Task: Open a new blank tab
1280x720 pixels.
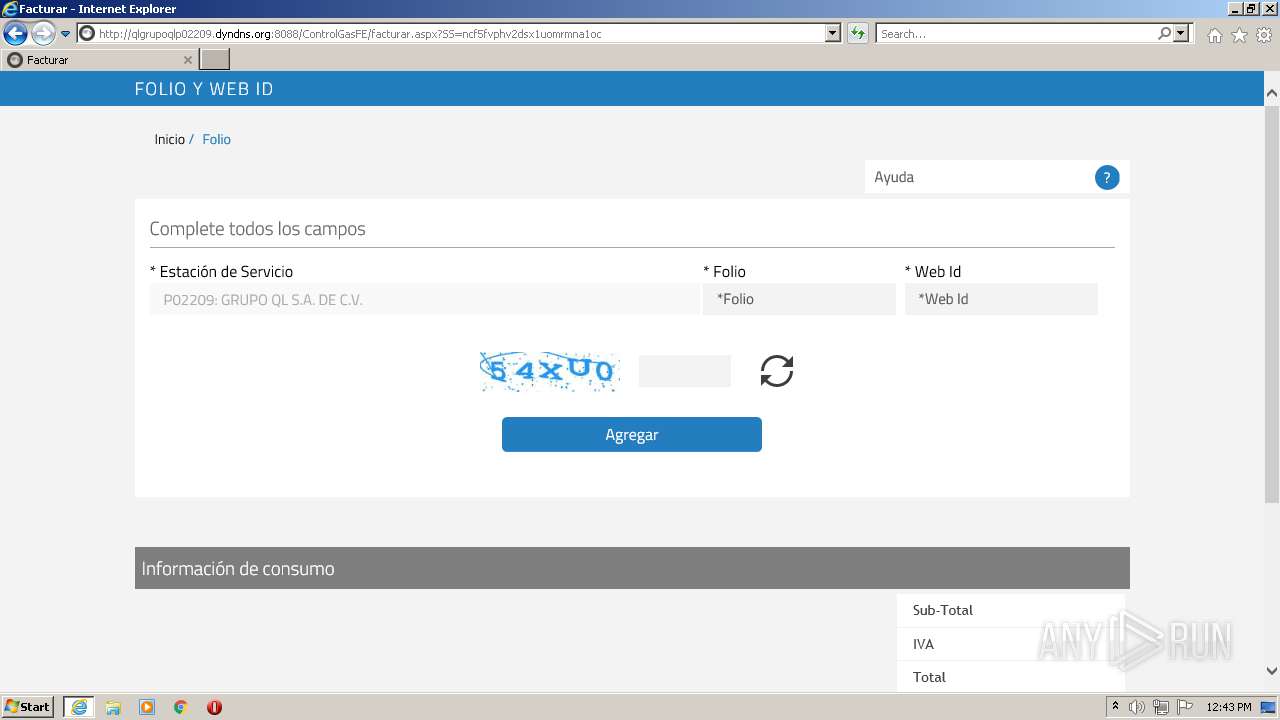Action: 215,60
